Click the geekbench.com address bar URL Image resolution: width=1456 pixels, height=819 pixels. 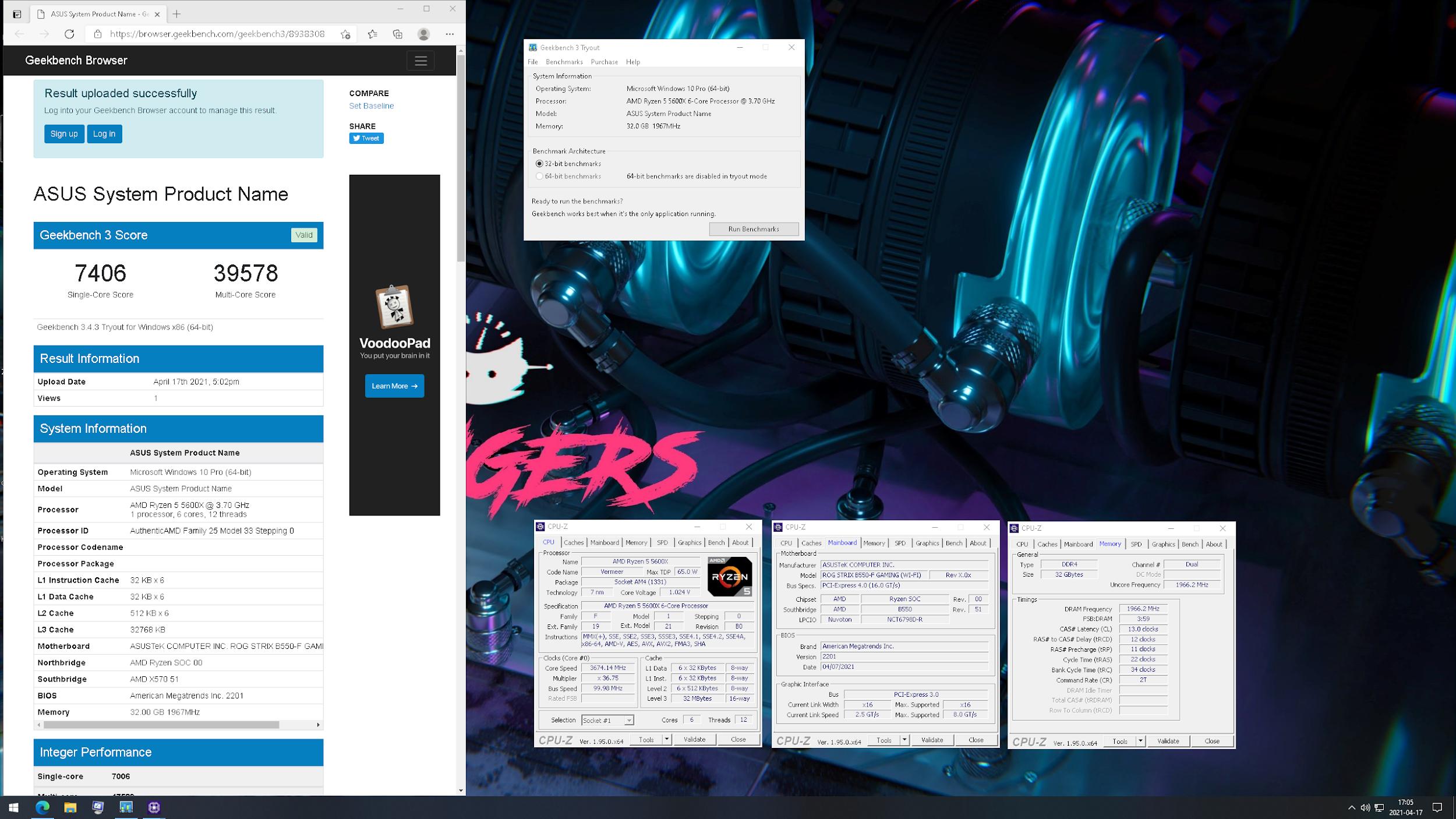(217, 34)
